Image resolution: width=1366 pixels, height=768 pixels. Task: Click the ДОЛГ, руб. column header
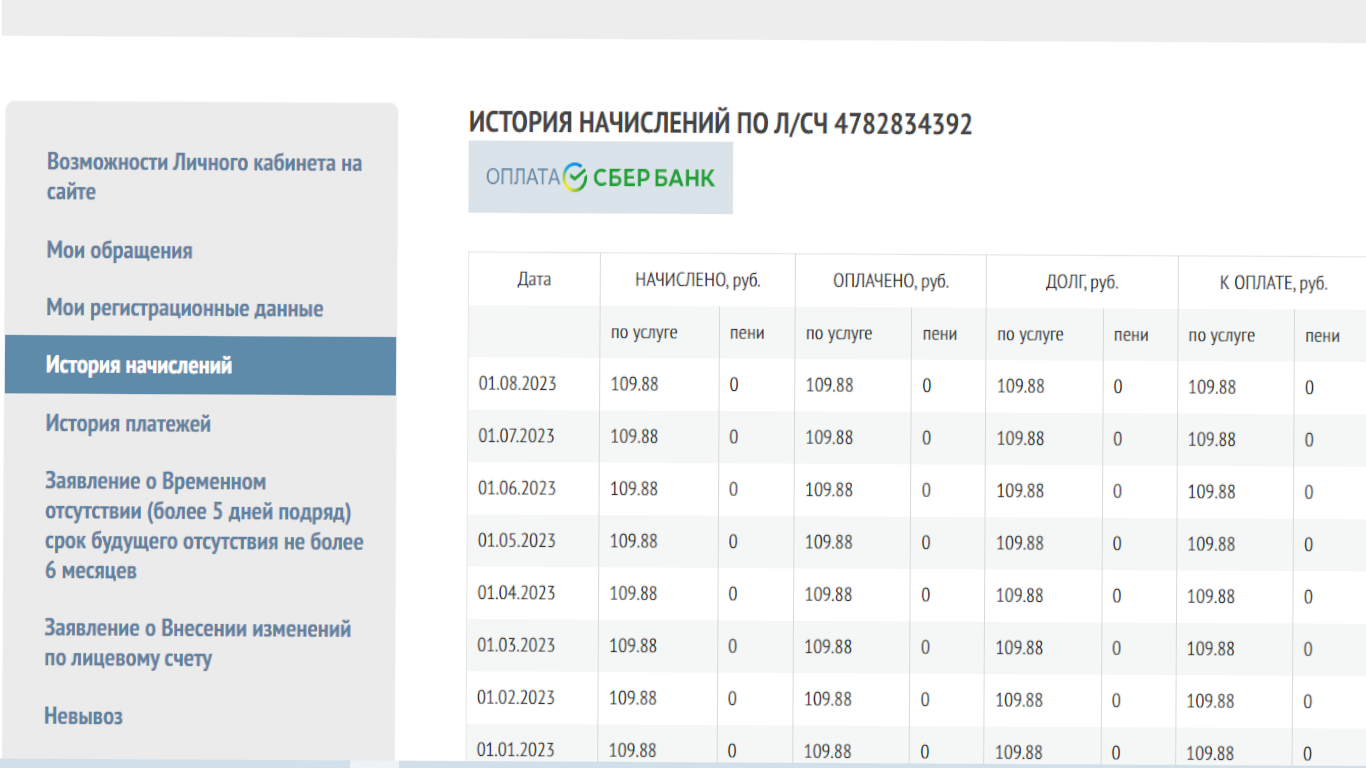coord(1081,283)
